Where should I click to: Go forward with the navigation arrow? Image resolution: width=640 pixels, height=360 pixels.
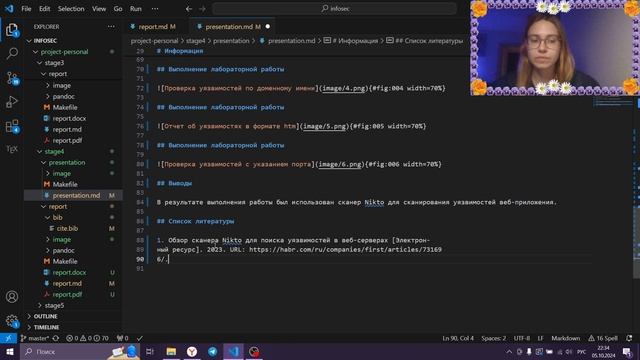tap(202, 9)
